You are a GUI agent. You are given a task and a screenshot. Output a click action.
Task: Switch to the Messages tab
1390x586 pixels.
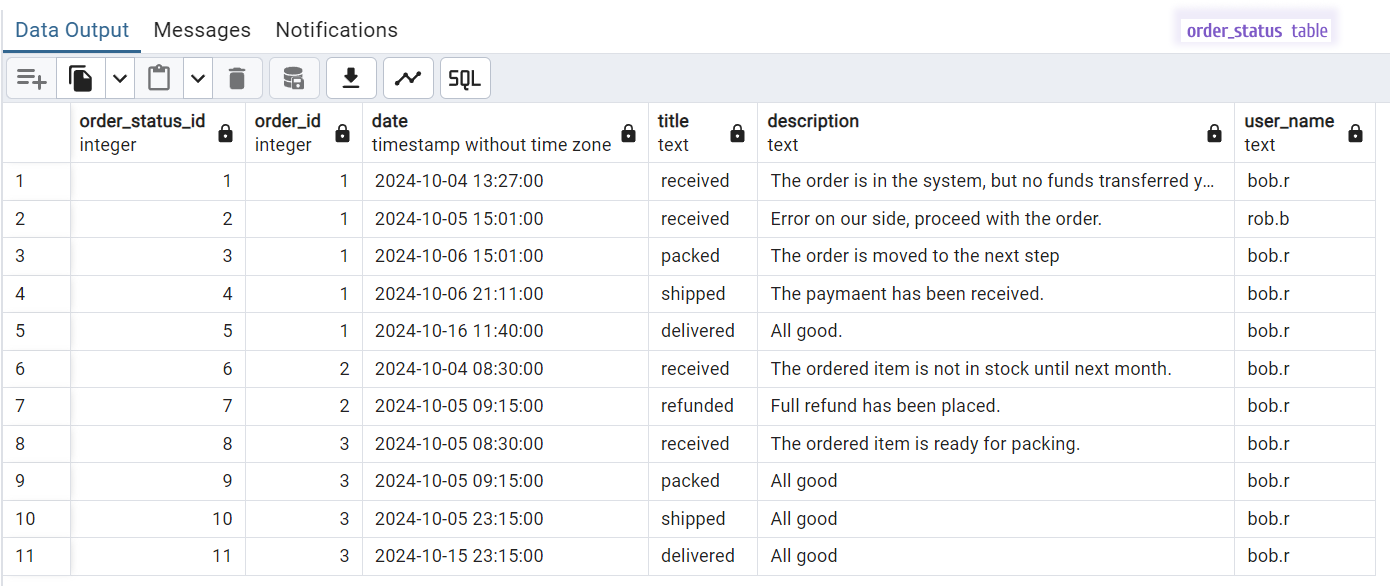(202, 30)
